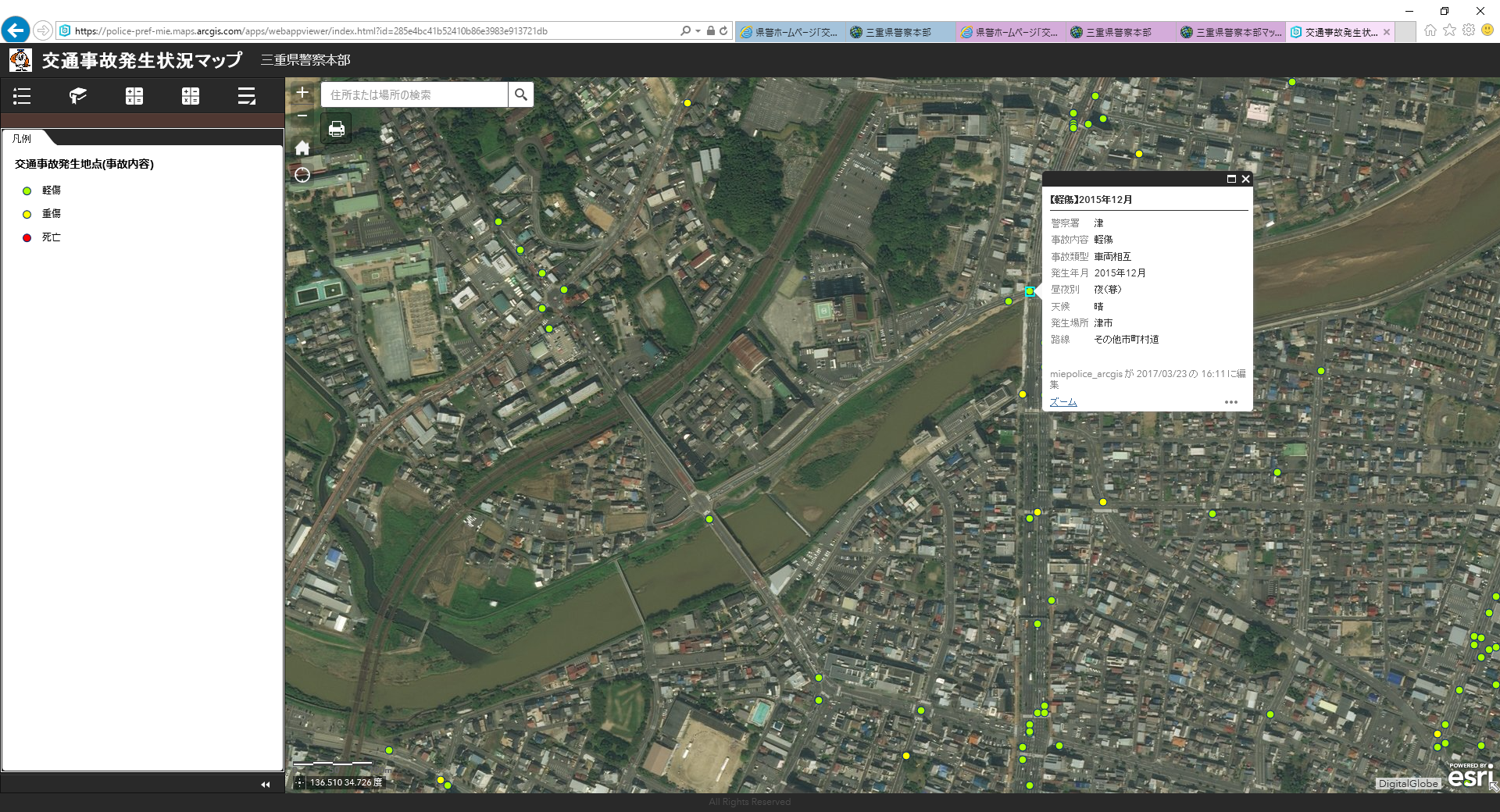Open the legend list widget
Viewport: 1500px width, 812px height.
[x=22, y=96]
